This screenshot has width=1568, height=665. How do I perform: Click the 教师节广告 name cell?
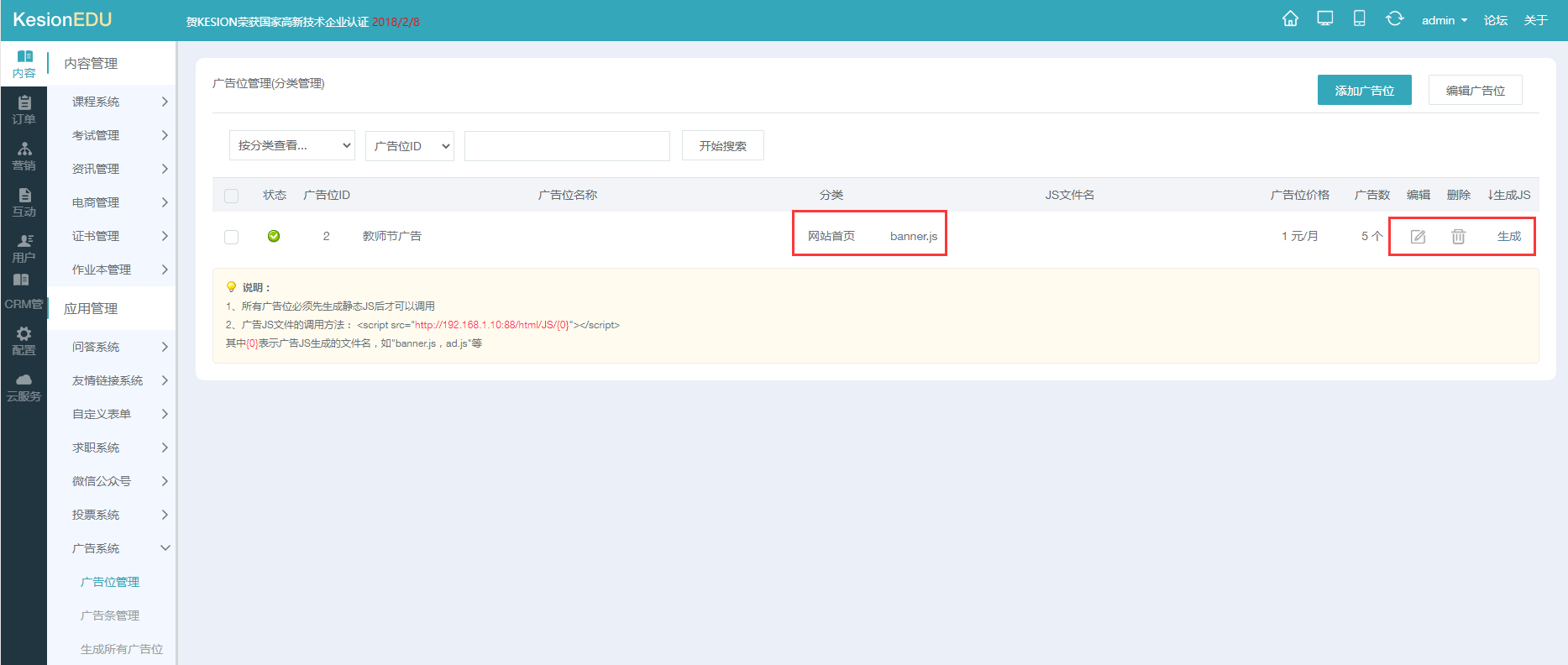(x=392, y=237)
